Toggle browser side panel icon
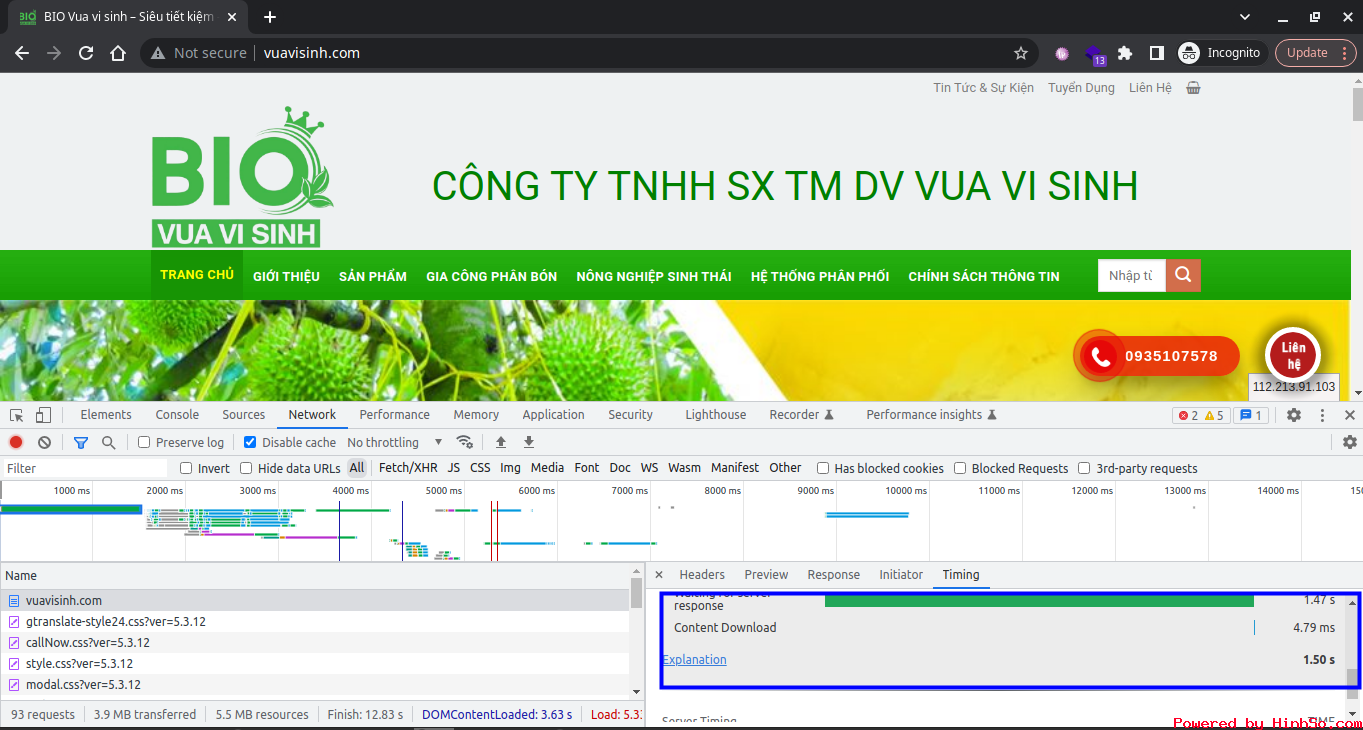 pos(1157,53)
